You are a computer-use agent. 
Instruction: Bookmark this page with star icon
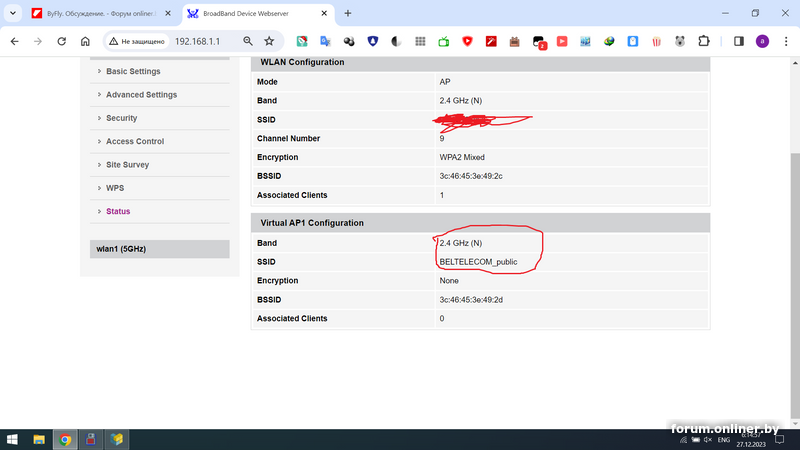pyautogui.click(x=269, y=41)
